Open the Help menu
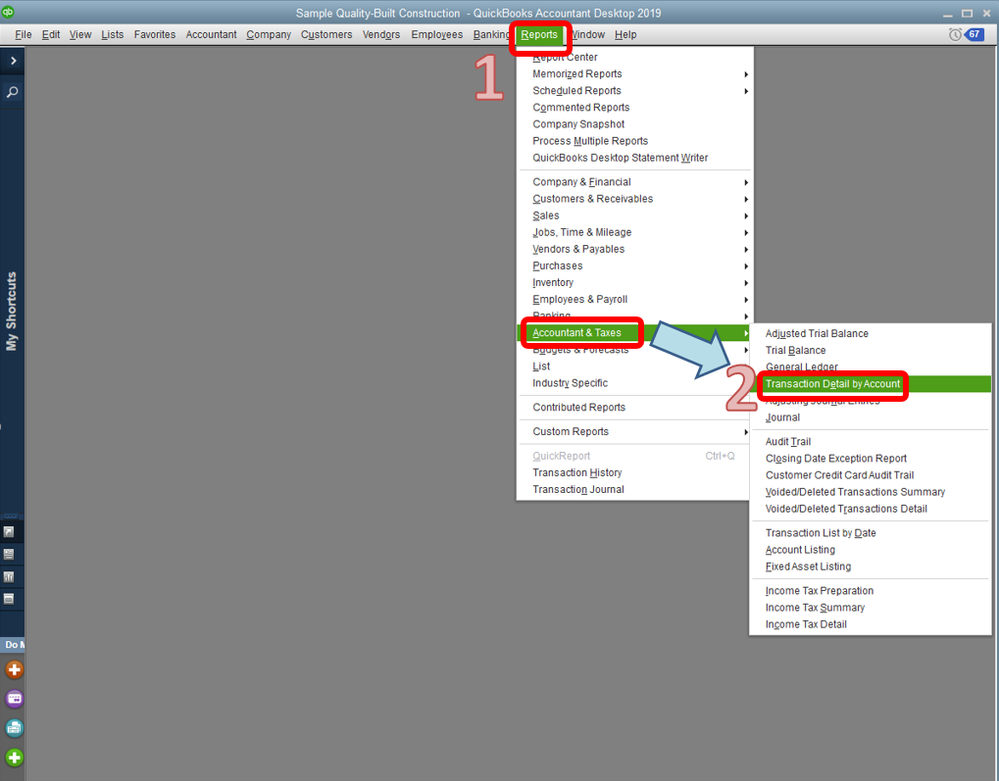 [625, 34]
